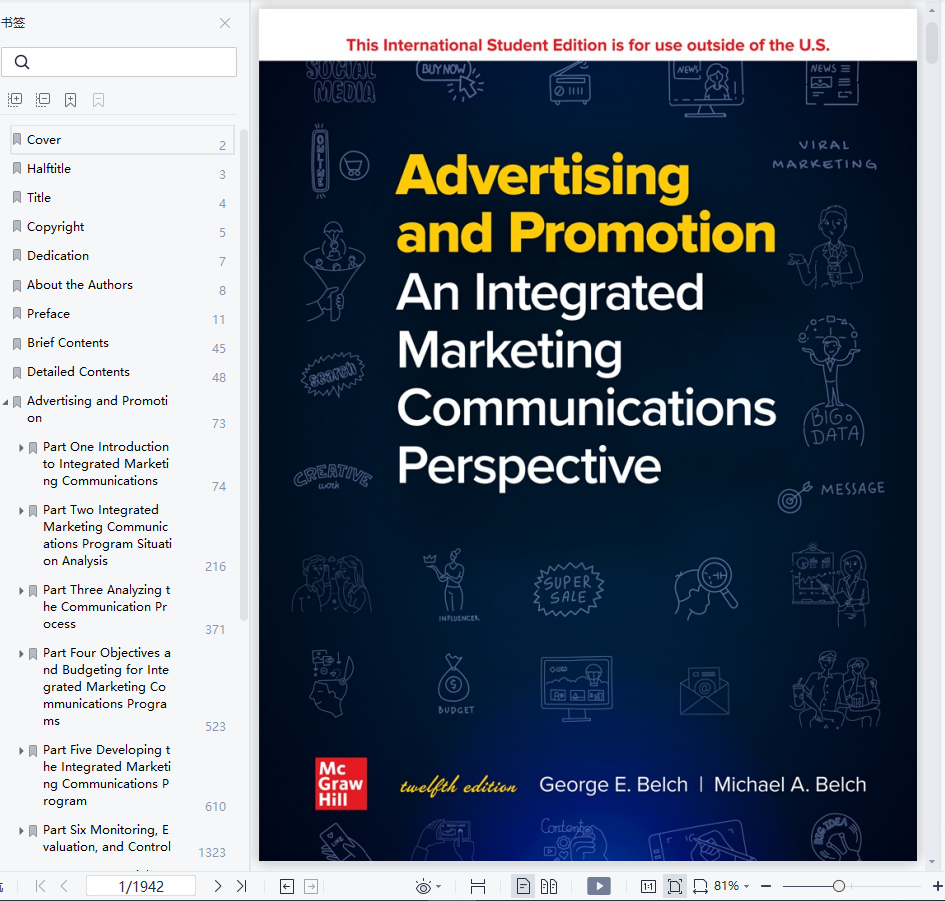This screenshot has height=901, width=945.
Task: Jump to the Copyright bookmark
Action: point(122,227)
